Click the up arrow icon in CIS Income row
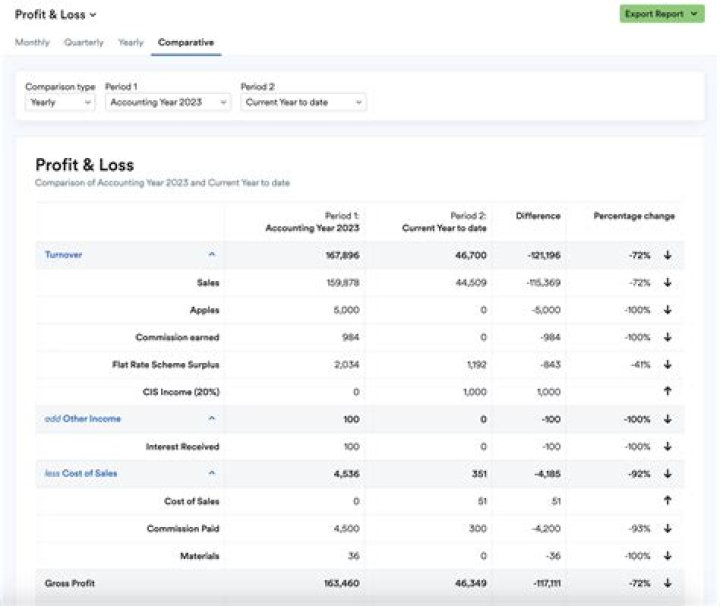The image size is (720, 606). point(667,392)
